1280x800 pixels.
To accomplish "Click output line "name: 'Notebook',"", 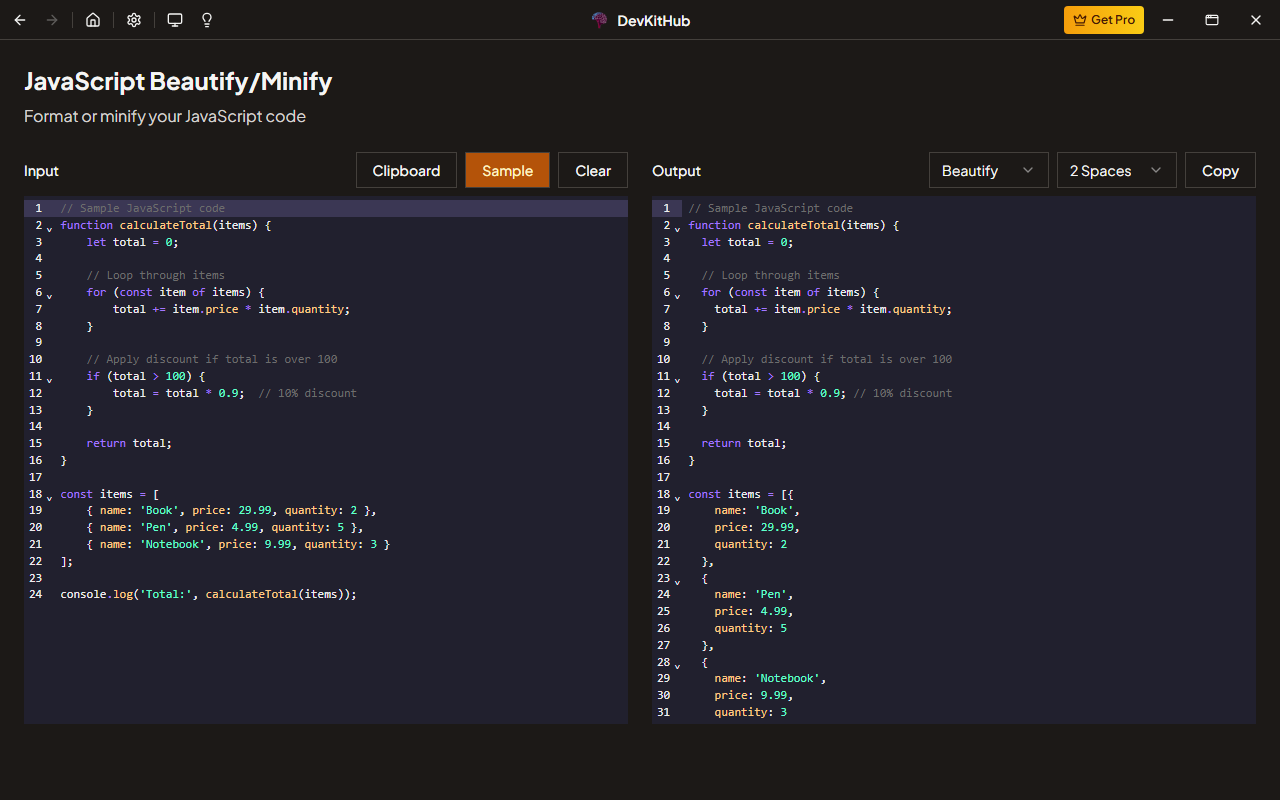I will 770,678.
